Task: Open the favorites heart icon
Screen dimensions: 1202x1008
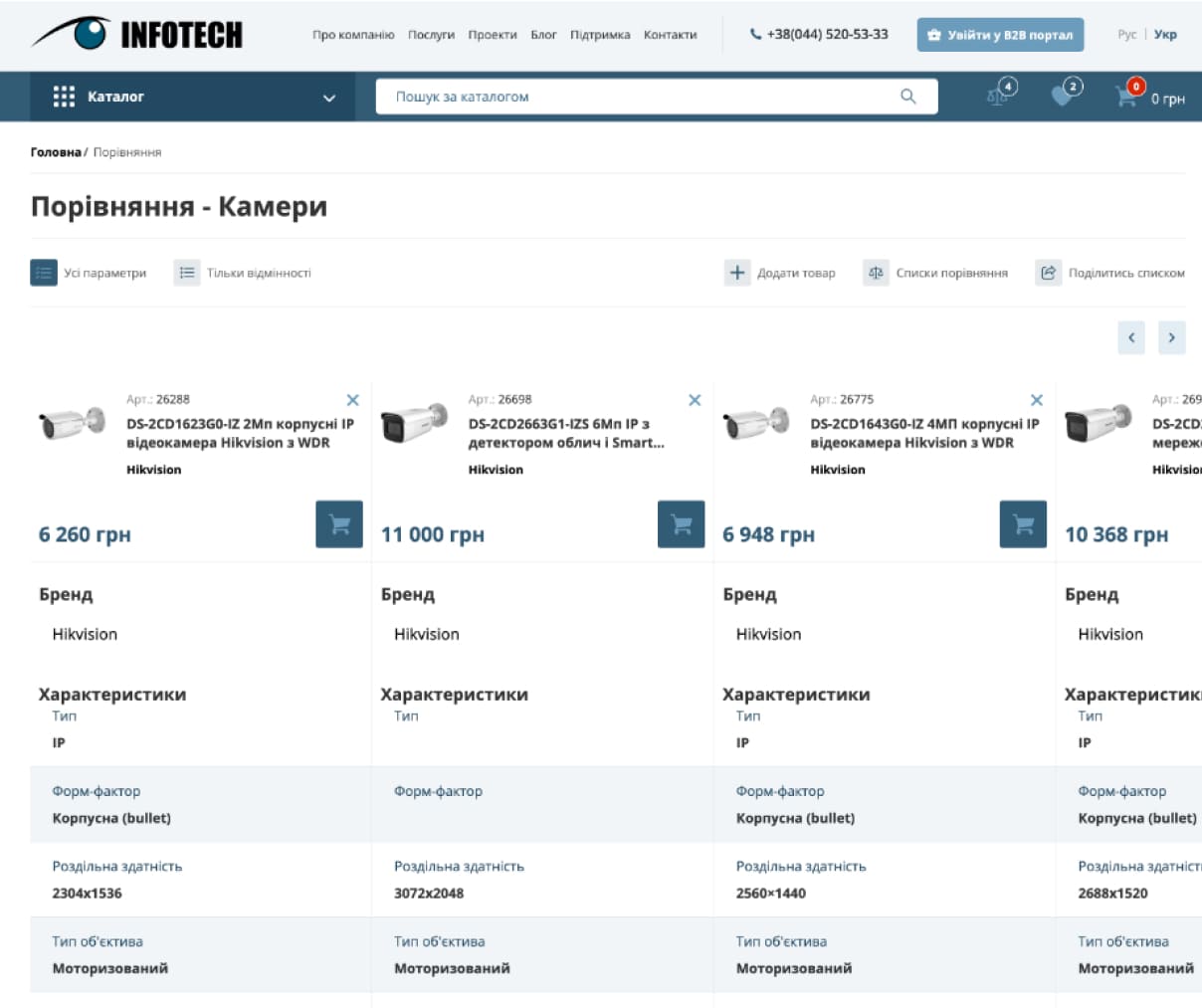Action: tap(1063, 96)
